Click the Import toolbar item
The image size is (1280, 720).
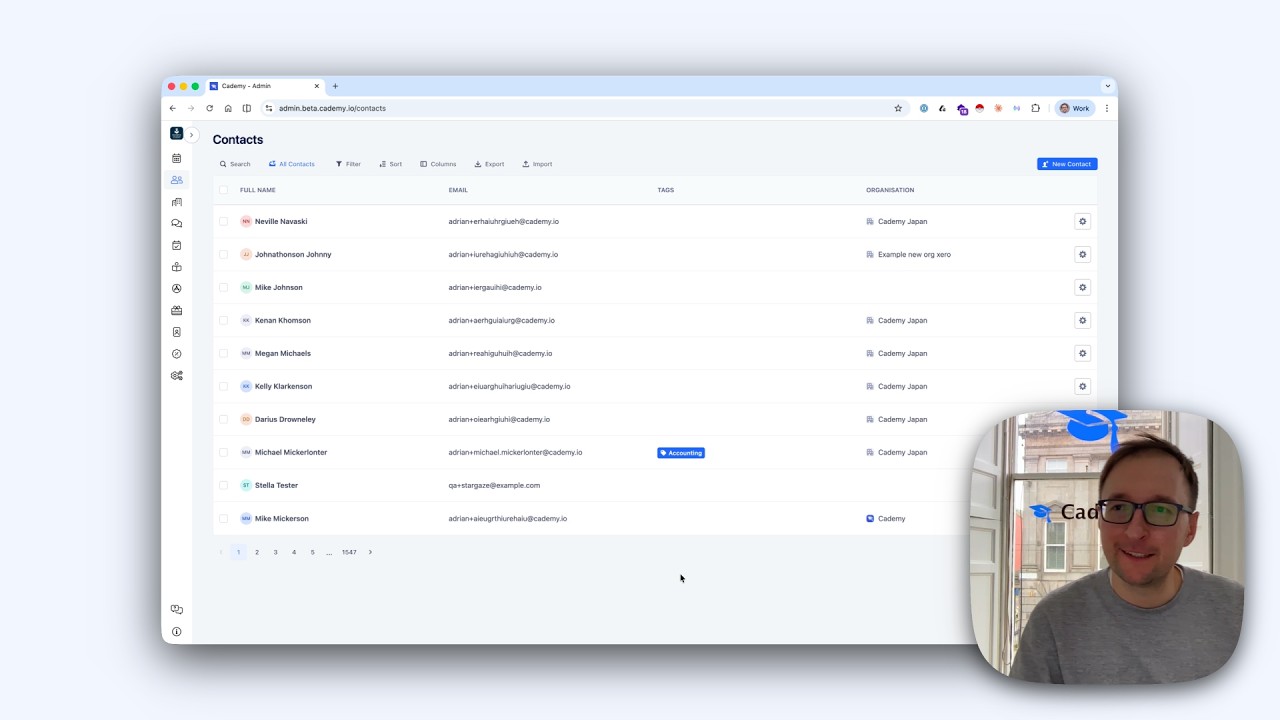(x=537, y=164)
